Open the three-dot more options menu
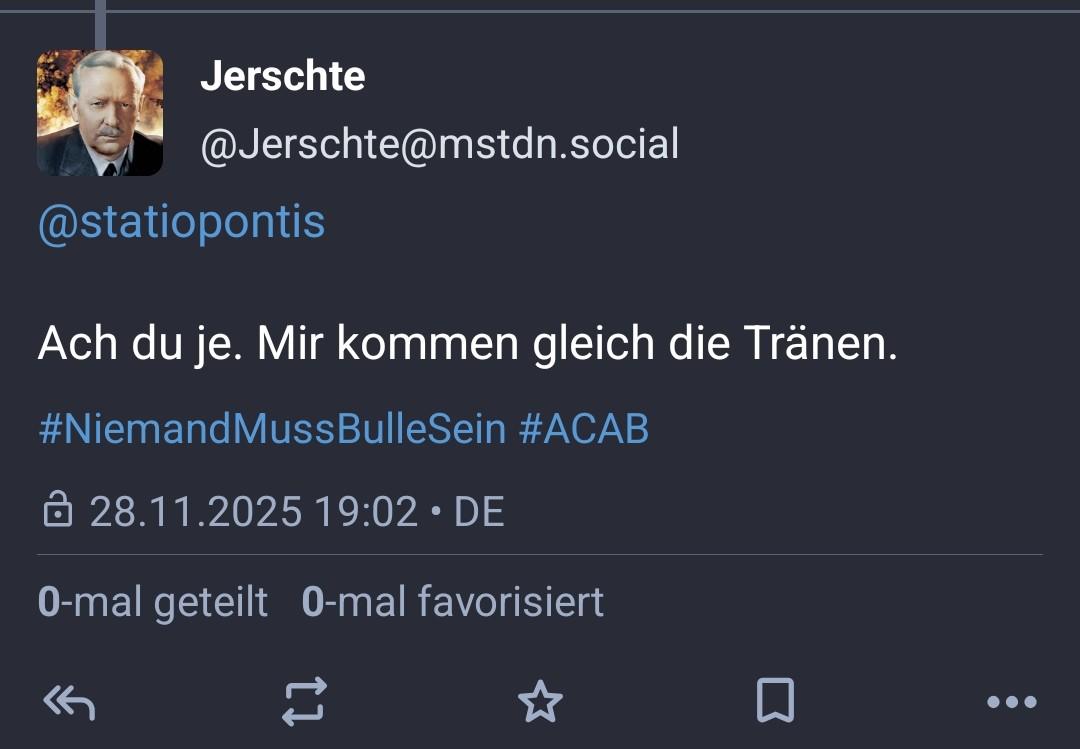The height and width of the screenshot is (749, 1080). coord(1011,702)
